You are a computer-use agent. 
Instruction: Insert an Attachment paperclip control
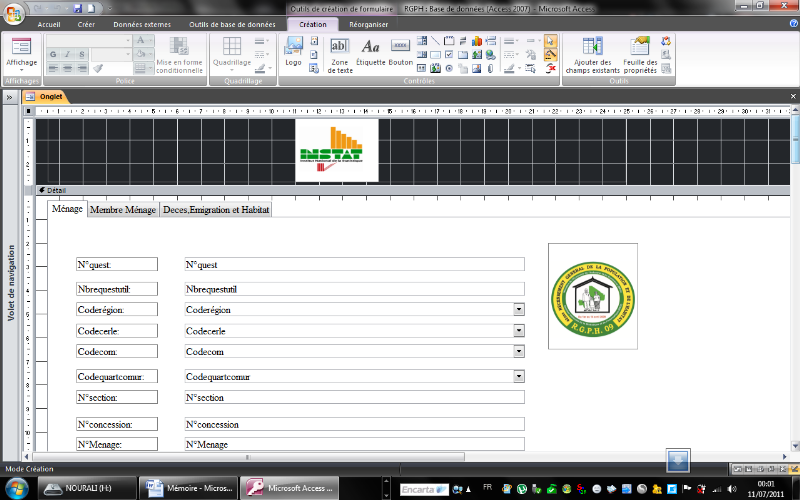[490, 68]
